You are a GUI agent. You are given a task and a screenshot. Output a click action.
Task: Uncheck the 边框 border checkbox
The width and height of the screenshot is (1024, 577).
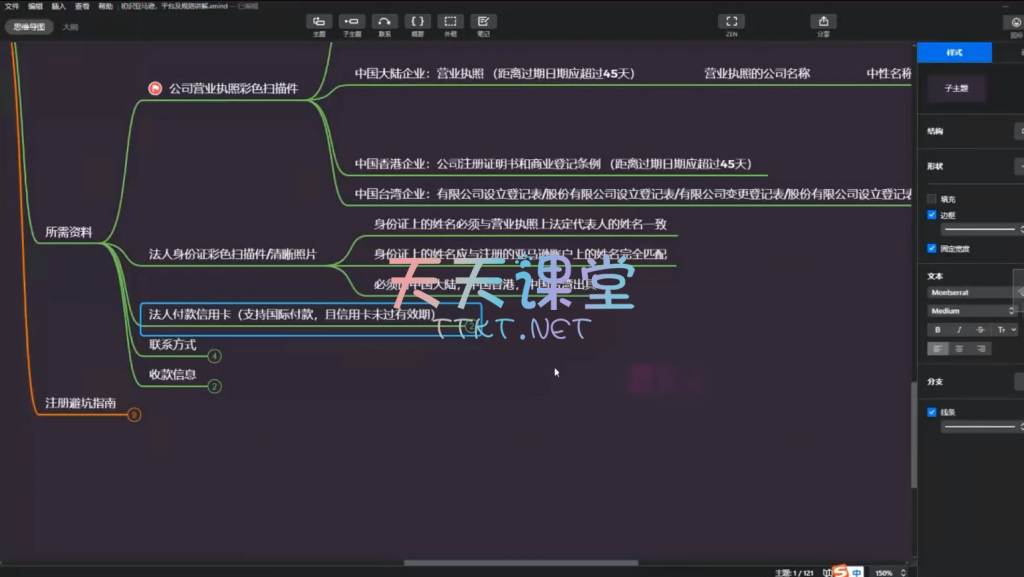click(932, 215)
